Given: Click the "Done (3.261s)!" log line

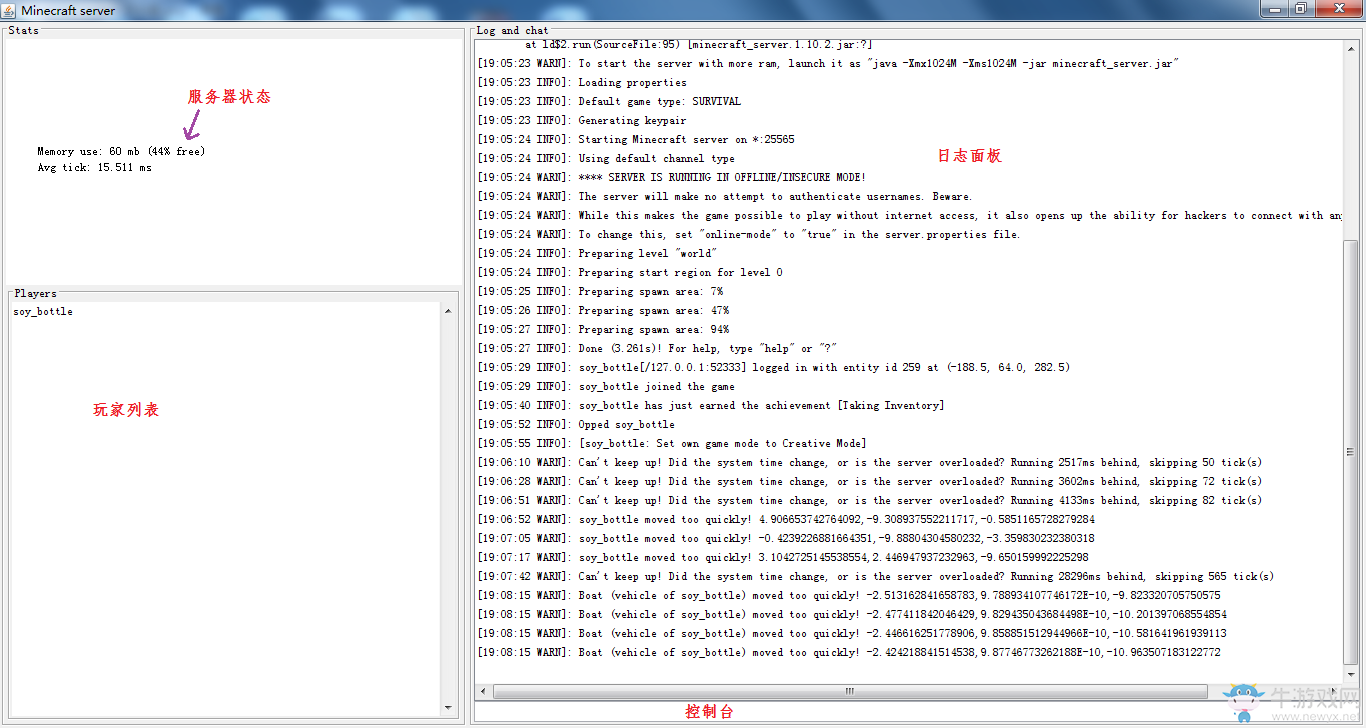Looking at the screenshot, I should coord(657,349).
